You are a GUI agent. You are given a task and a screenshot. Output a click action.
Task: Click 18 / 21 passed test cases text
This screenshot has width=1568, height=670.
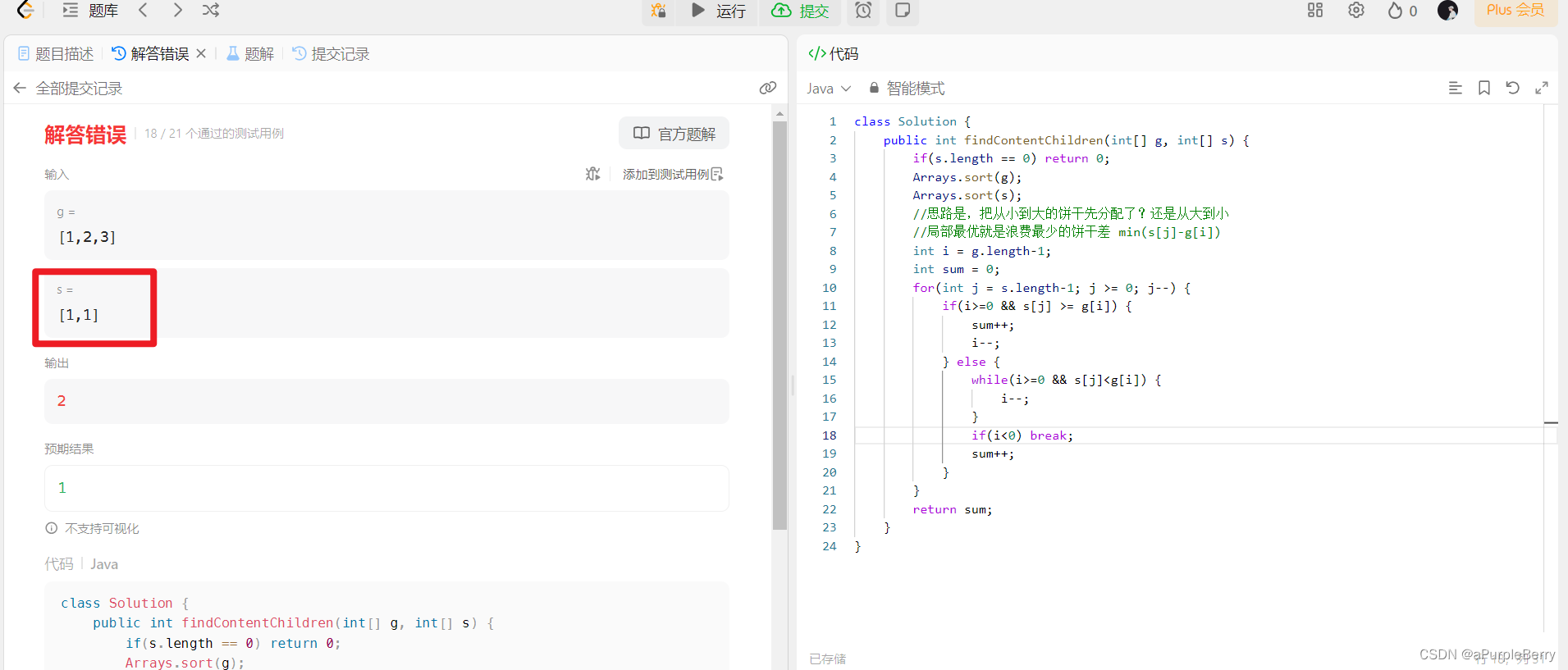click(214, 134)
